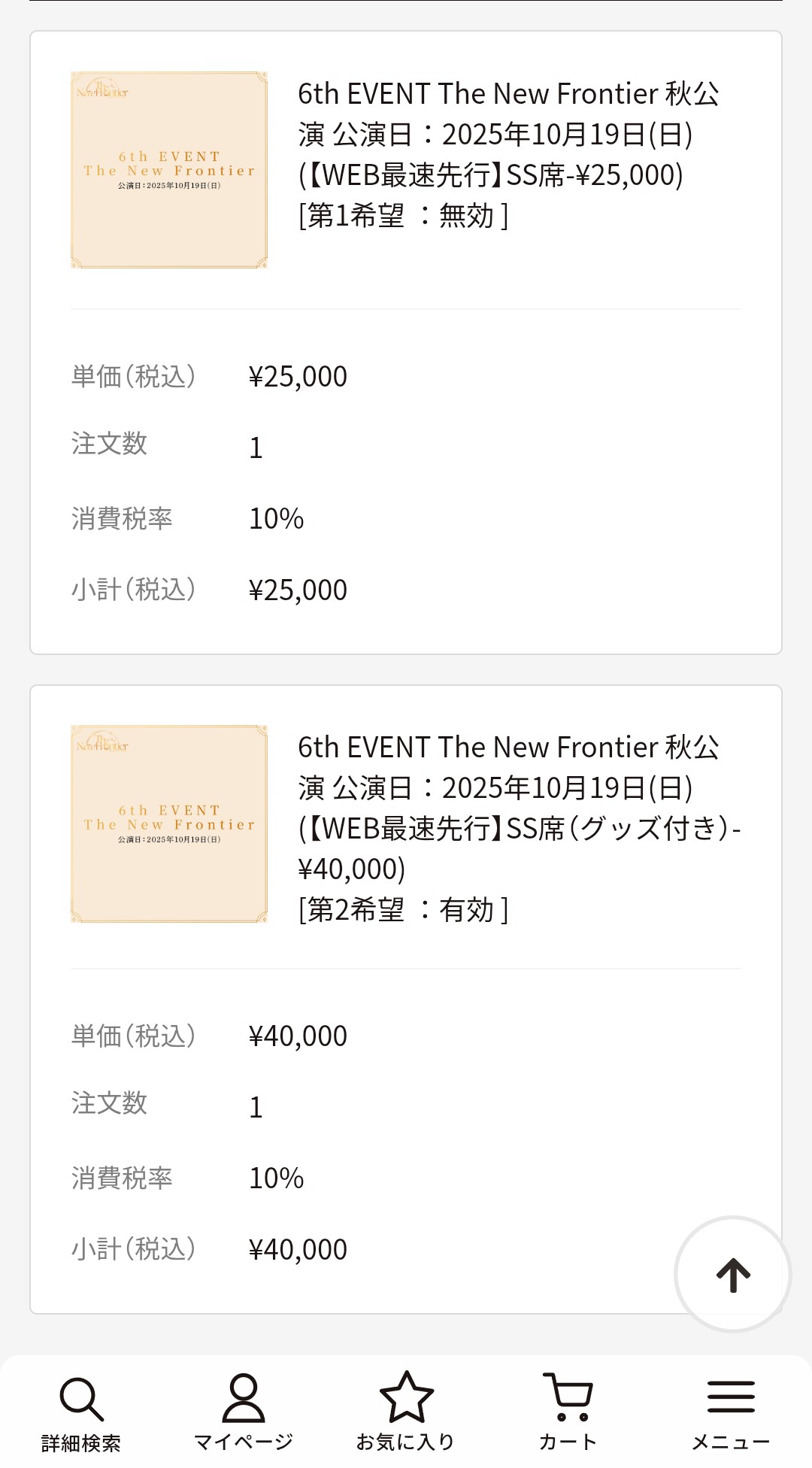Click the scroll-to-top arrow button
The width and height of the screenshot is (812, 1468).
pos(733,1275)
